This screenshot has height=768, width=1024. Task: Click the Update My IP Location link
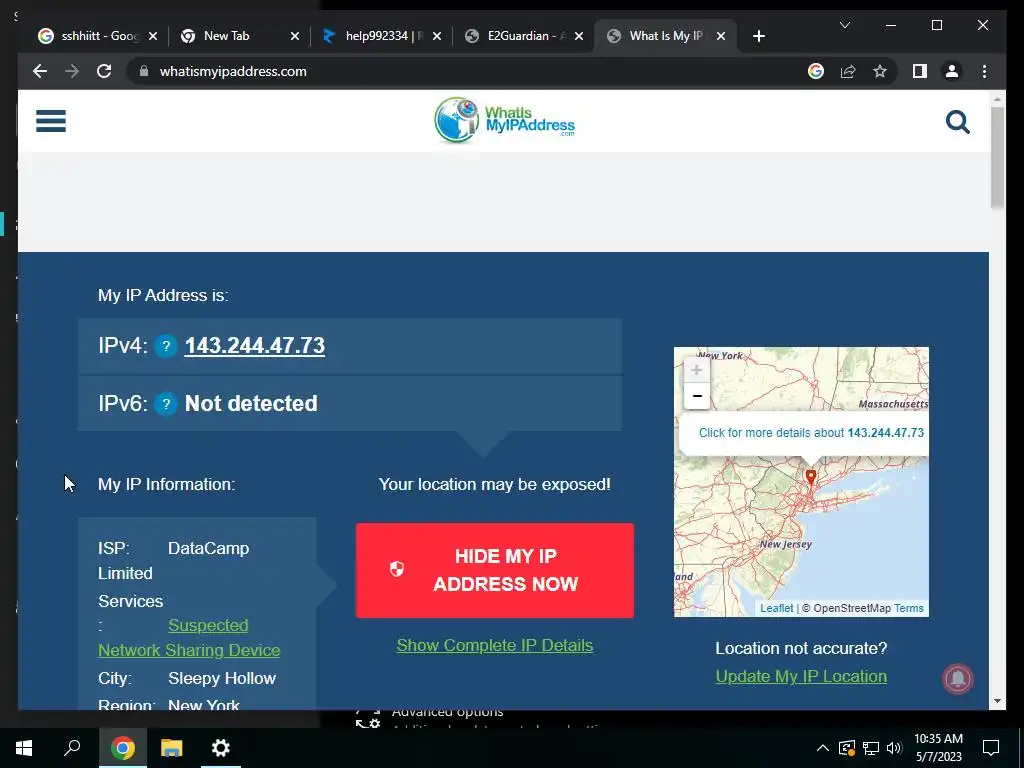coord(801,677)
